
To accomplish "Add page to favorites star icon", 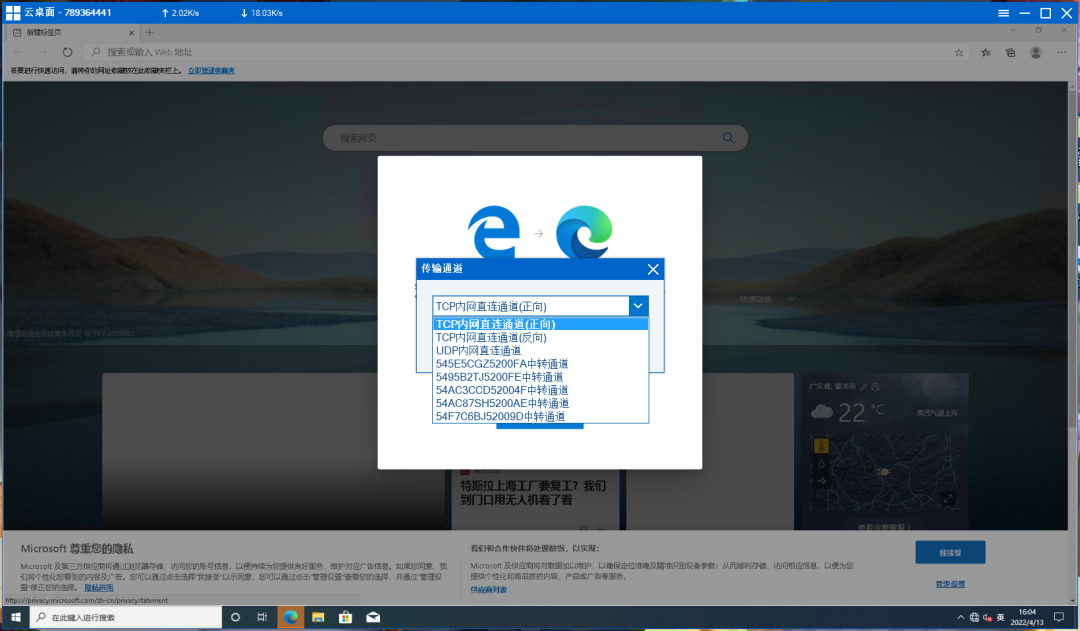I will point(959,52).
